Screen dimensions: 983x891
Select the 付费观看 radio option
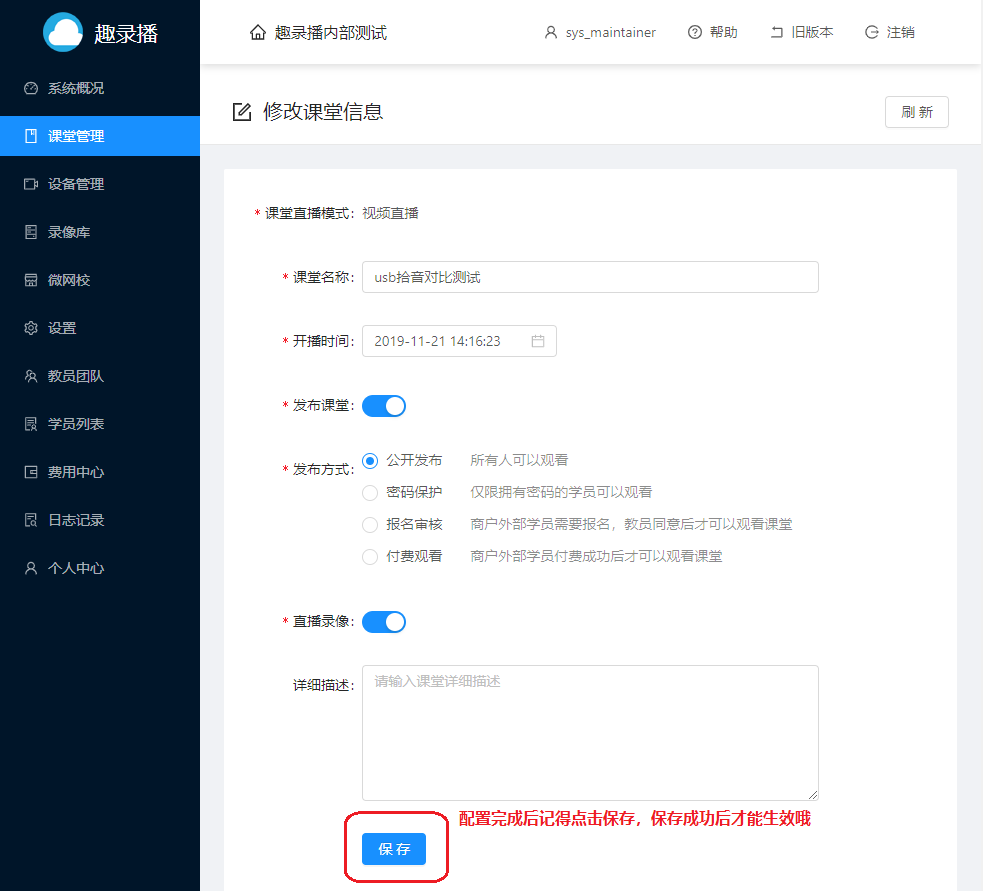(370, 557)
